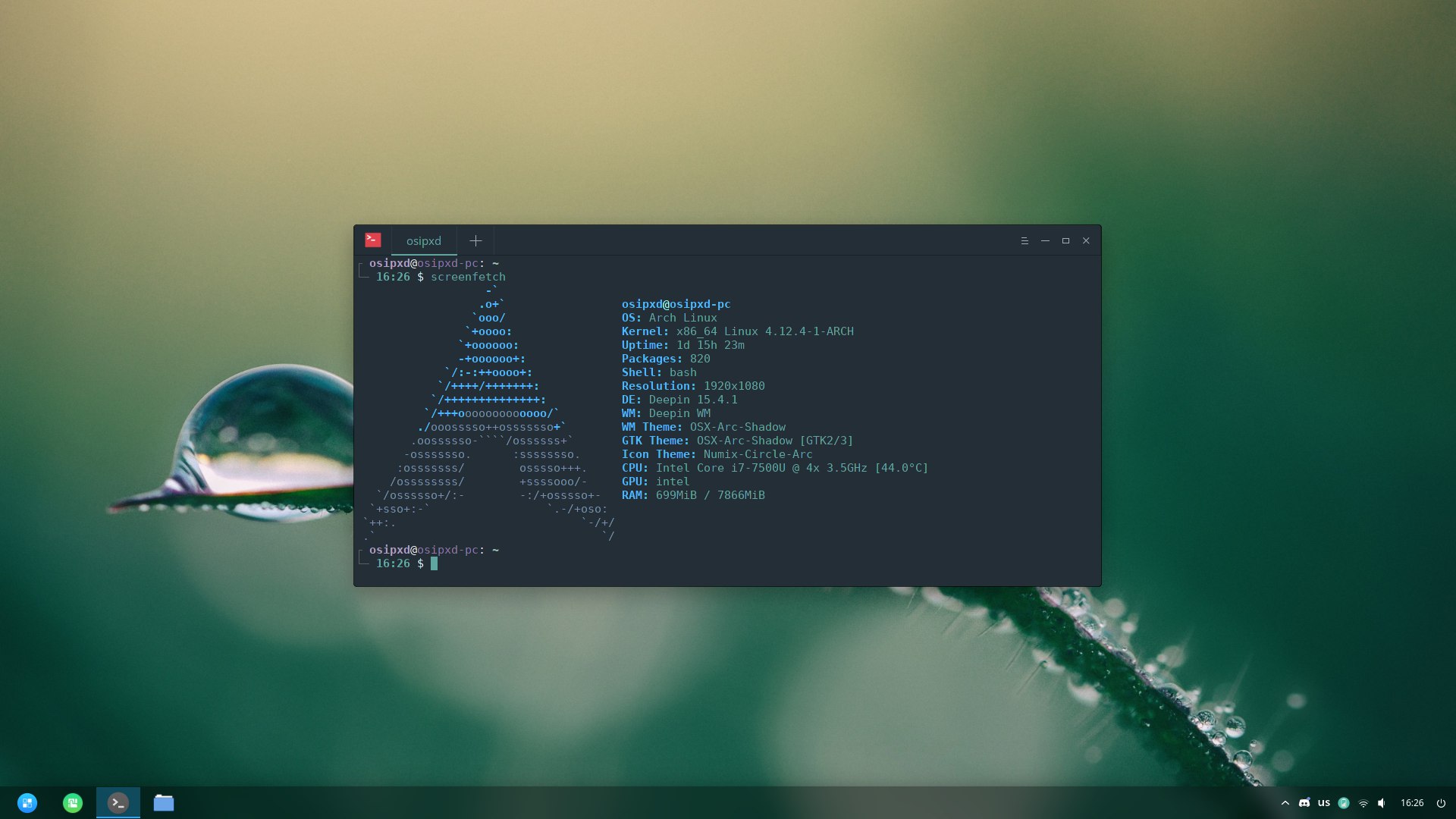Click the 'Shell: bash' line
1456x819 pixels.
point(659,372)
